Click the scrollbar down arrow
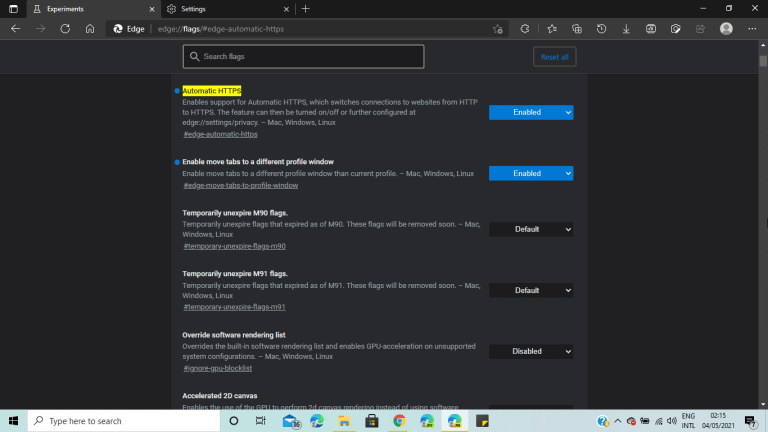The width and height of the screenshot is (768, 432). coord(763,405)
